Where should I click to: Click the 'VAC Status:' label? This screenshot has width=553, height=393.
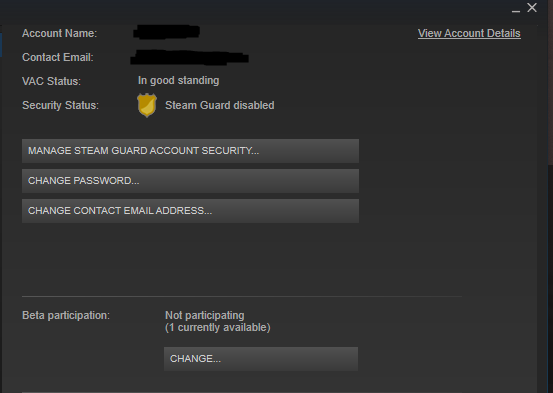point(51,81)
